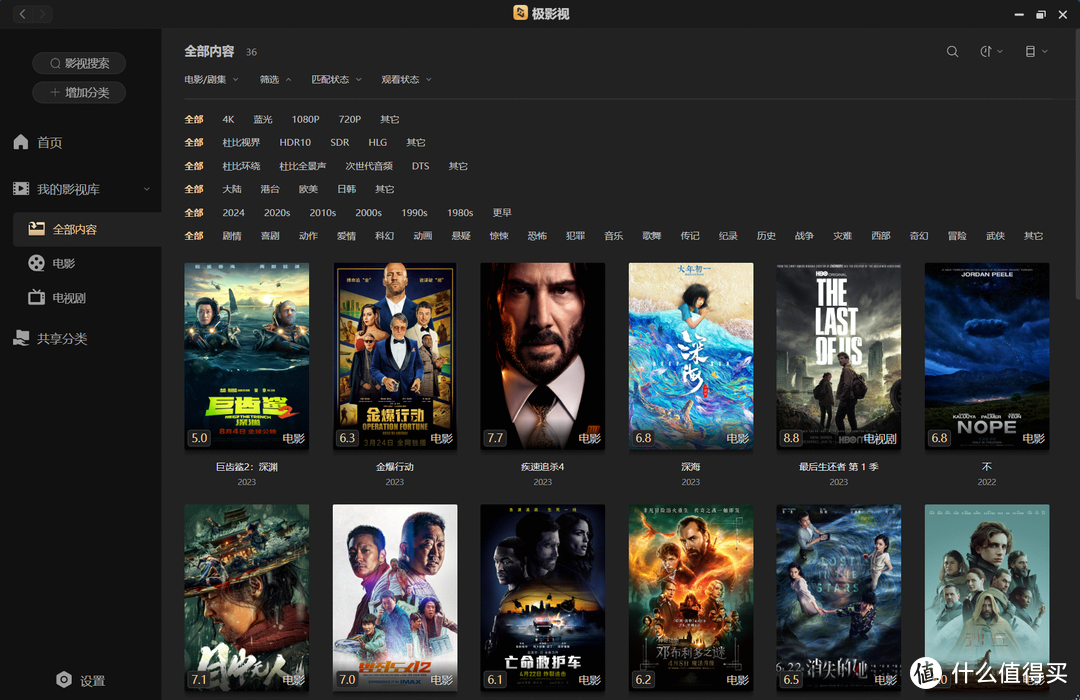The height and width of the screenshot is (700, 1080).
Task: Filter by 蓝光 quality
Action: tap(263, 119)
